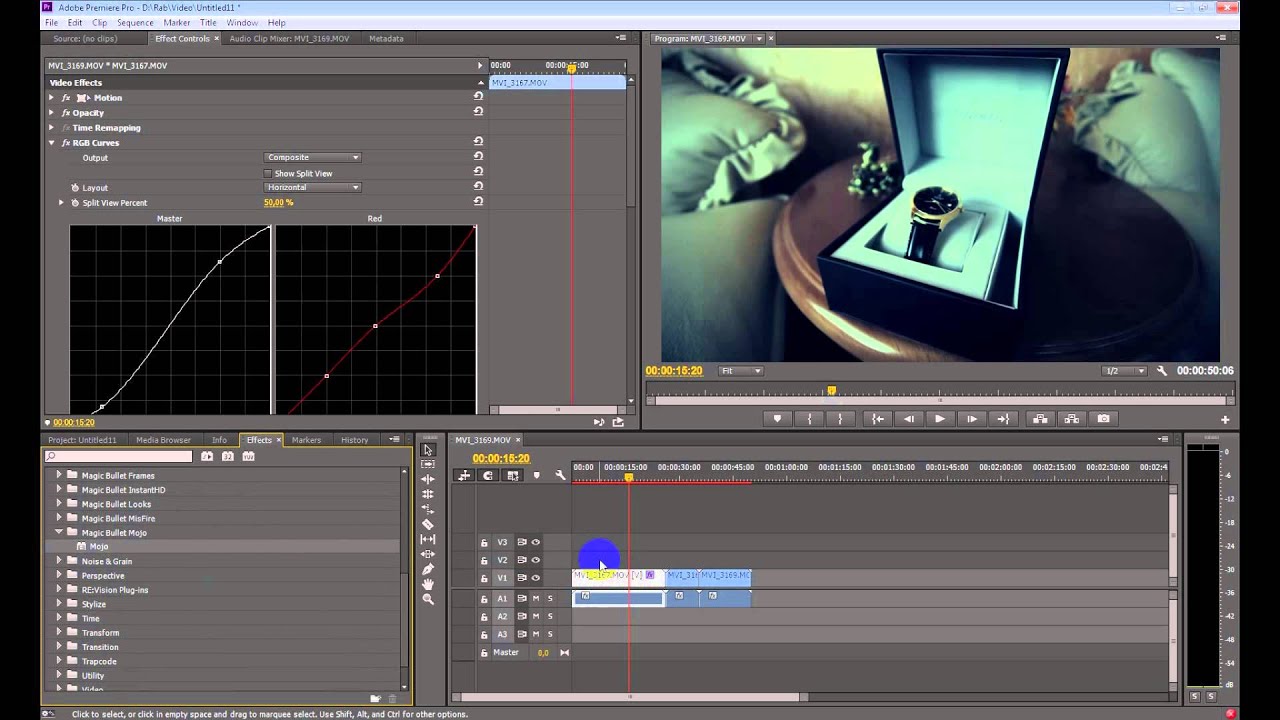This screenshot has height=720, width=1280.
Task: Mute audio track A1
Action: coord(535,598)
